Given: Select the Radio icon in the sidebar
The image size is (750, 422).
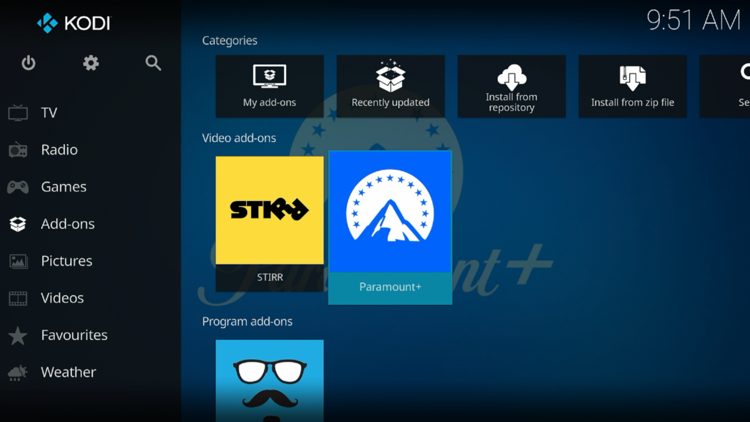Looking at the screenshot, I should click(x=18, y=150).
